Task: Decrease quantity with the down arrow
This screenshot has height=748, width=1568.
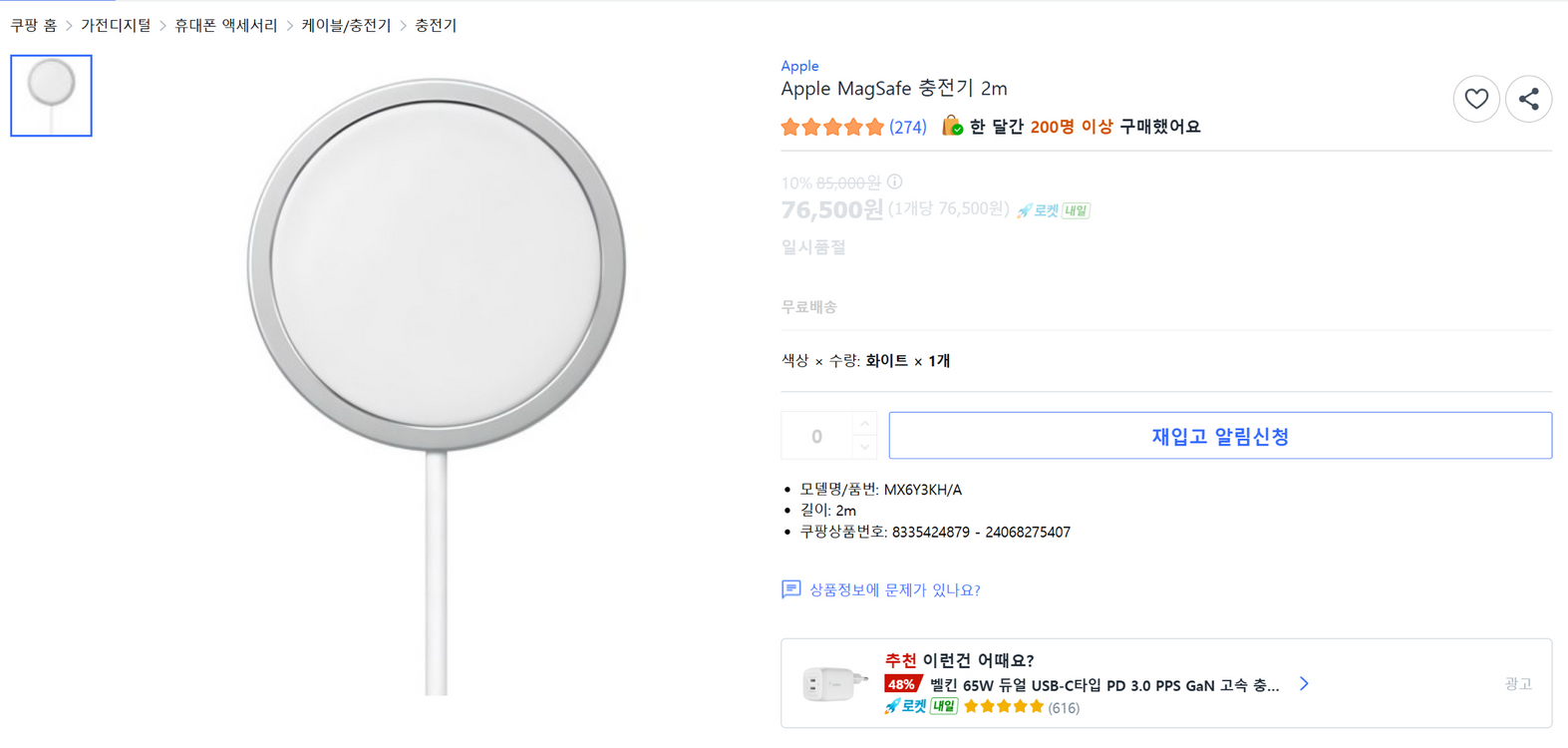Action: point(865,447)
